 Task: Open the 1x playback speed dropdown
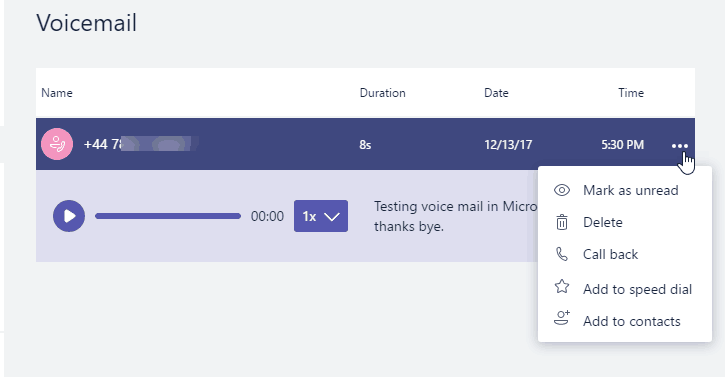pyautogui.click(x=321, y=216)
